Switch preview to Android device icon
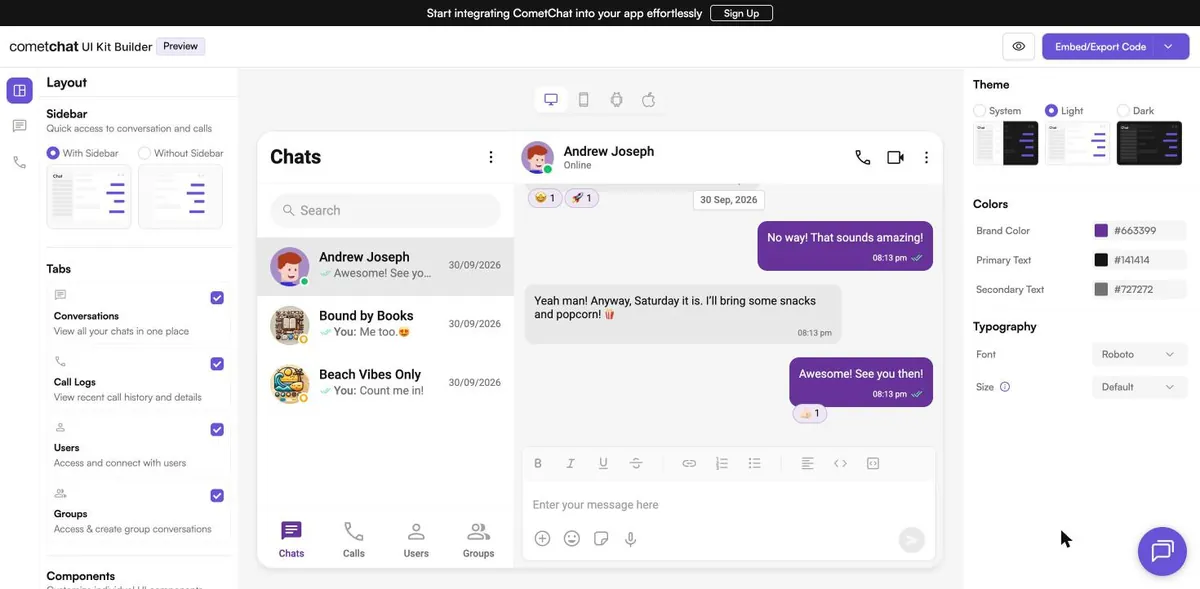The height and width of the screenshot is (589, 1200). (616, 99)
